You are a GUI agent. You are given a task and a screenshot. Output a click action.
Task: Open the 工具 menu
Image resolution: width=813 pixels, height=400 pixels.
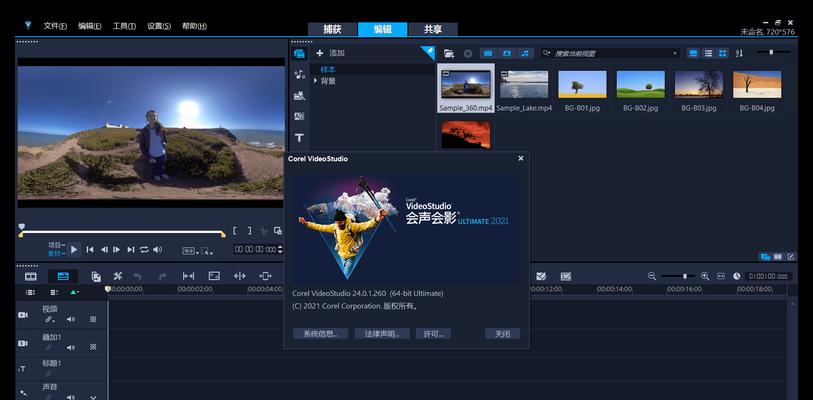124,26
